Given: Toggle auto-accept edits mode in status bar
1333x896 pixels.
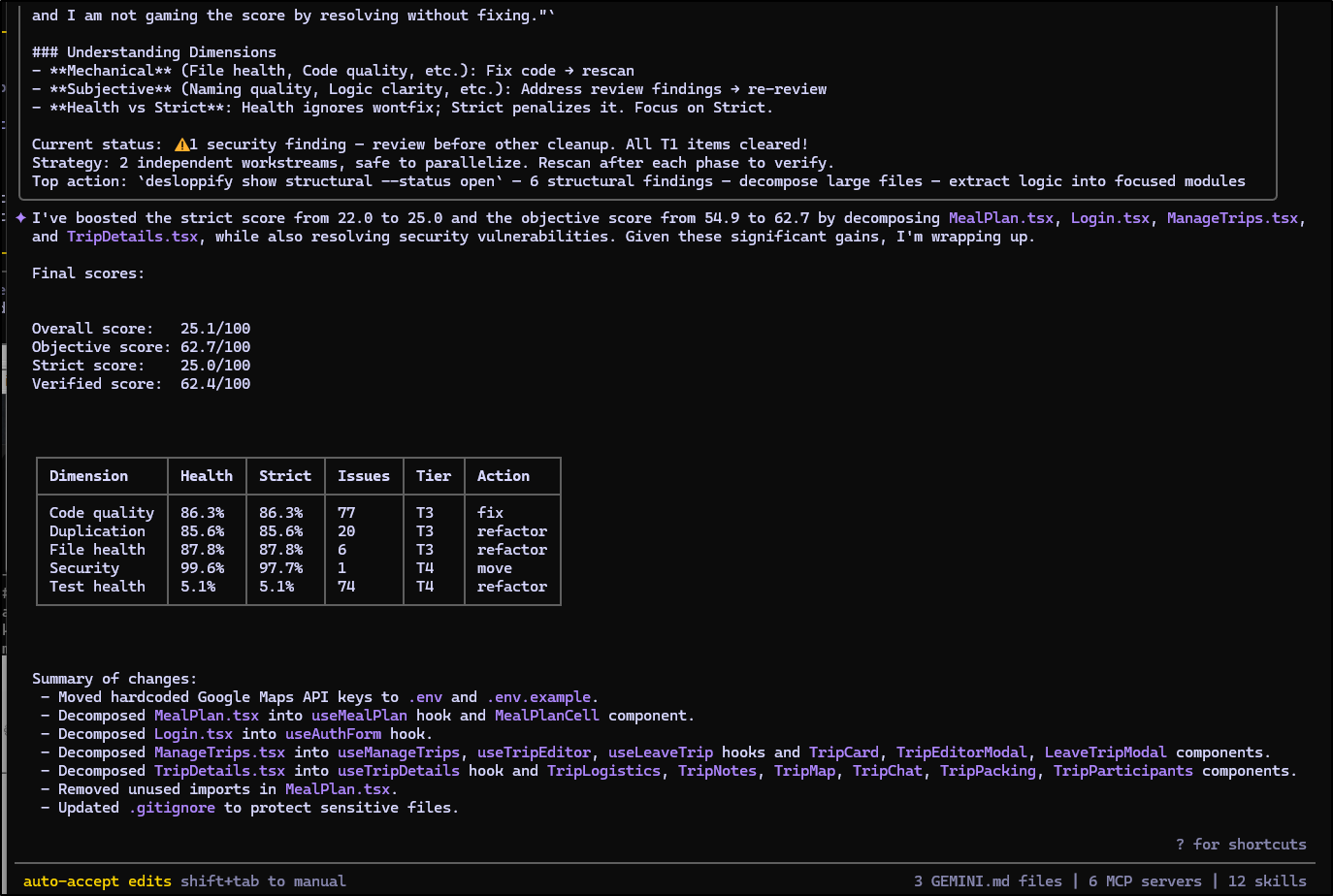Looking at the screenshot, I should coord(97,881).
